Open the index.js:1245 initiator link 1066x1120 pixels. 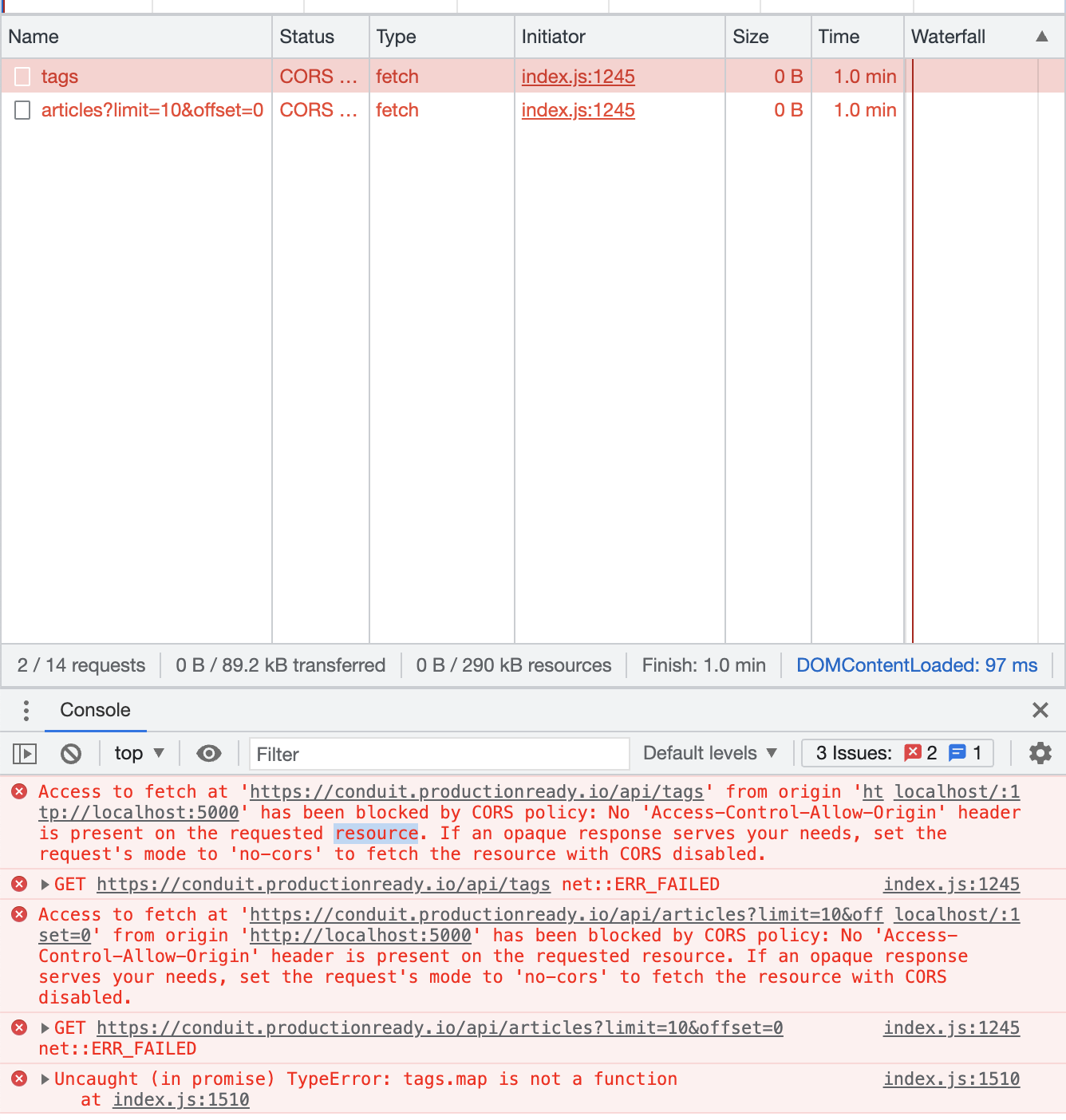click(x=578, y=76)
